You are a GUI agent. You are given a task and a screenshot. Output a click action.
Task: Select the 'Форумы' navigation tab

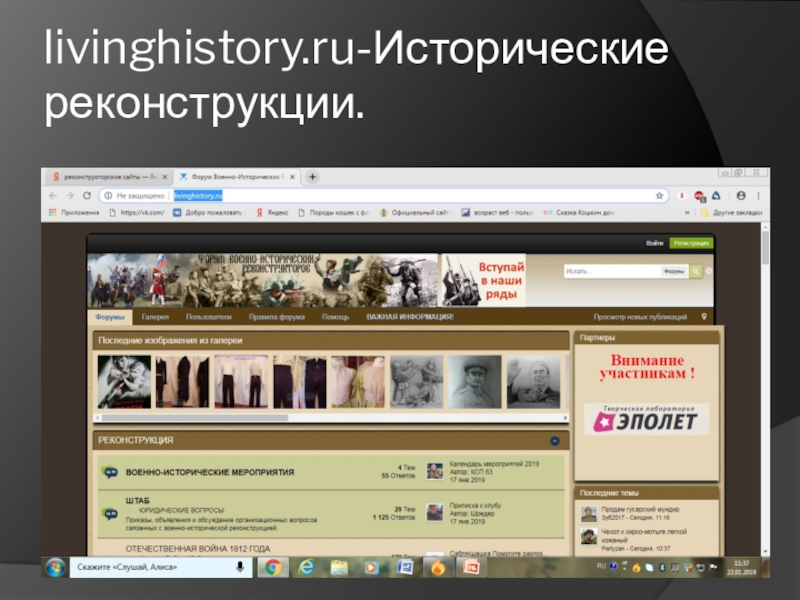tap(110, 317)
